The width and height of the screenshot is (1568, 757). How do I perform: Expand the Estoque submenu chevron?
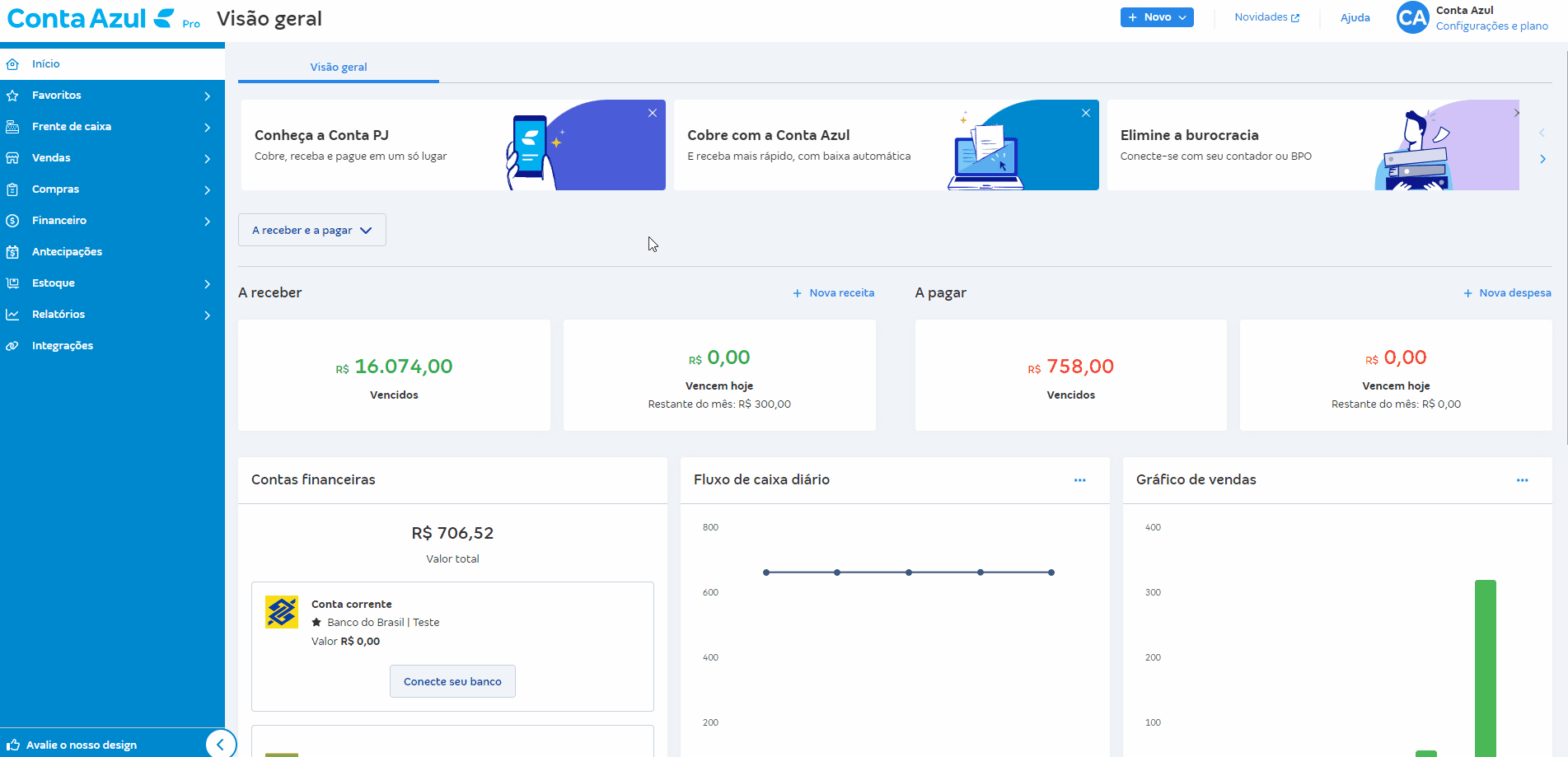point(207,284)
